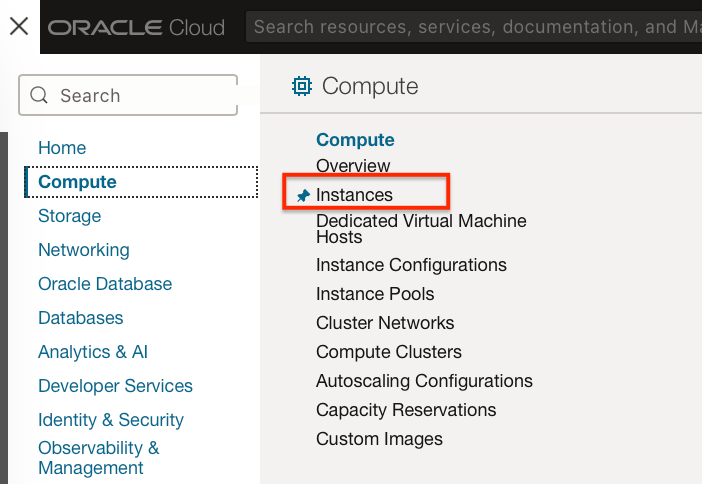Open Cluster Networks

(385, 323)
